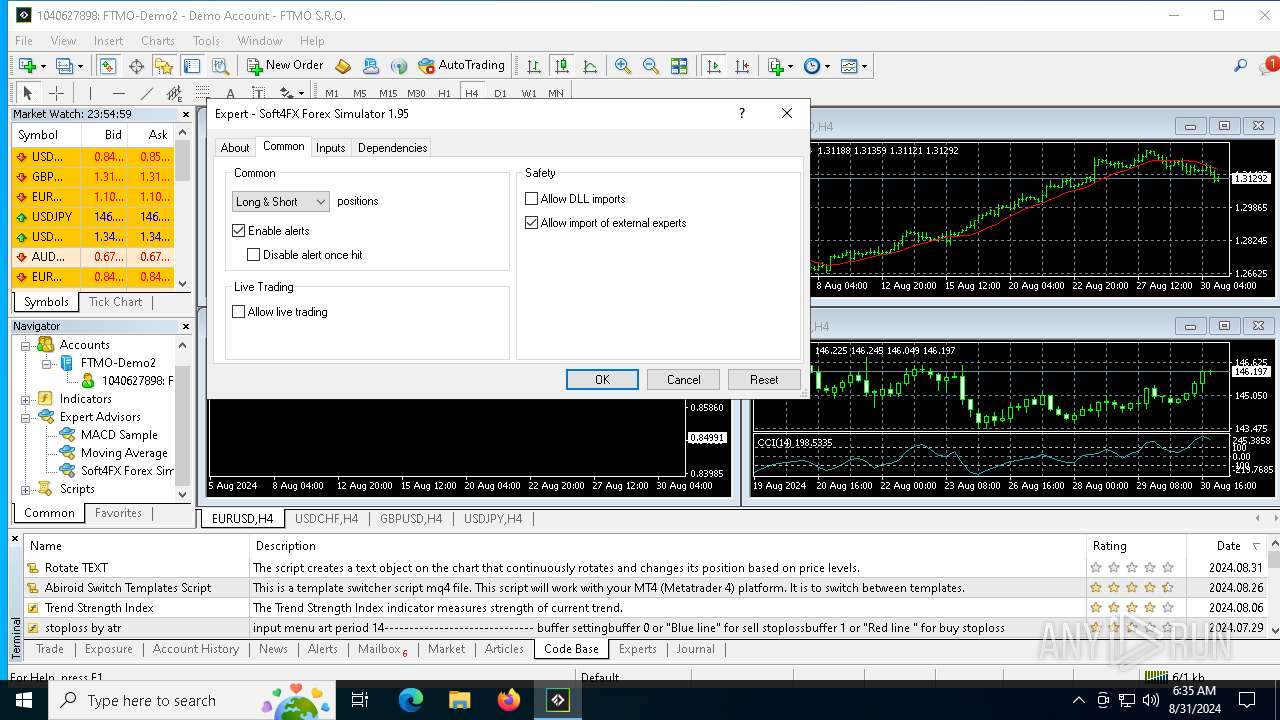Click the Market Watch panel scrollbar
Viewport: 1280px width, 720px height.
click(x=183, y=207)
